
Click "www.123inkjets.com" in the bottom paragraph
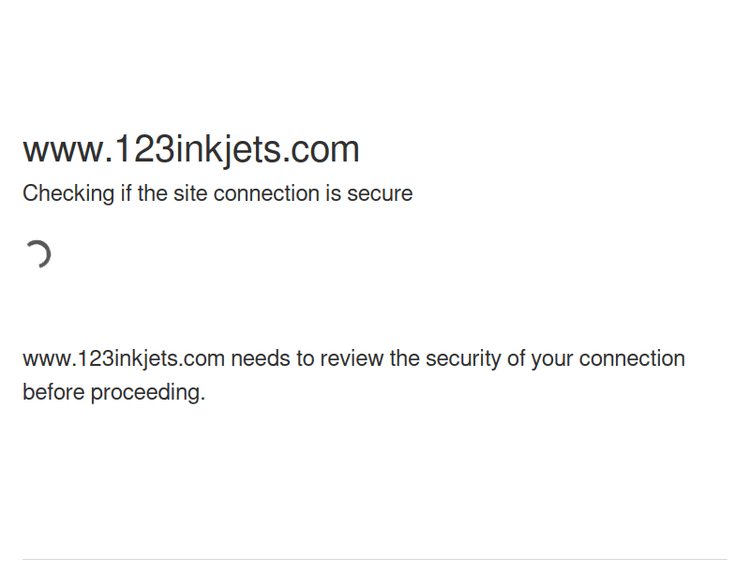123,358
